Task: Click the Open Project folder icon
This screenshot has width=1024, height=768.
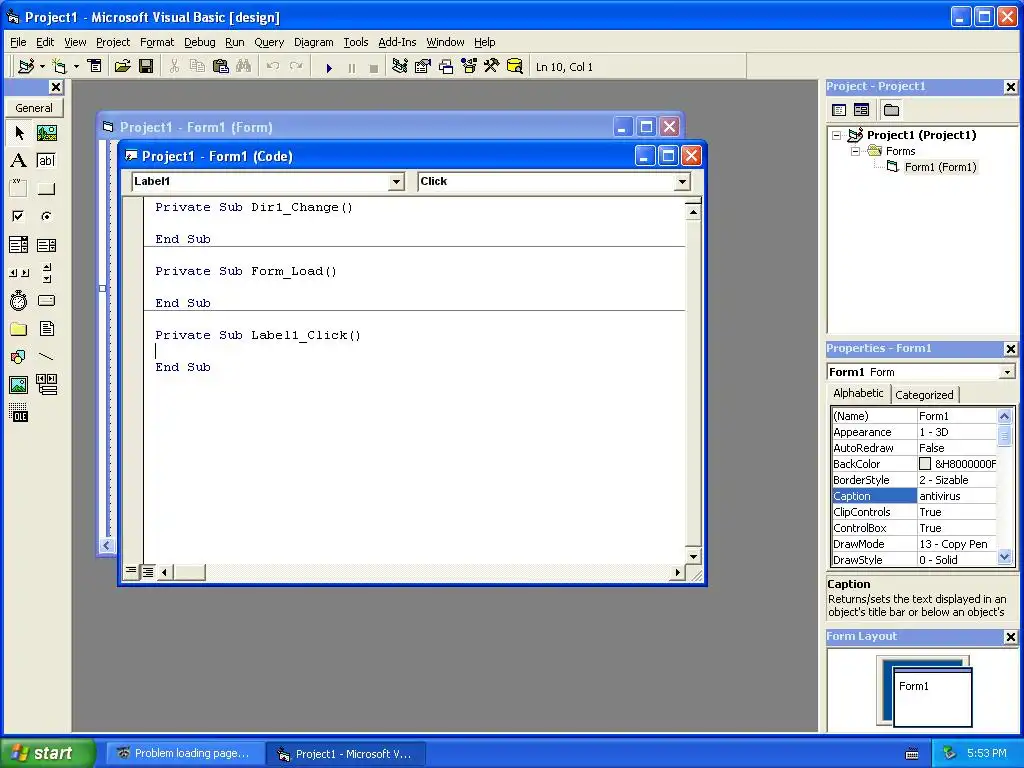Action: [122, 67]
